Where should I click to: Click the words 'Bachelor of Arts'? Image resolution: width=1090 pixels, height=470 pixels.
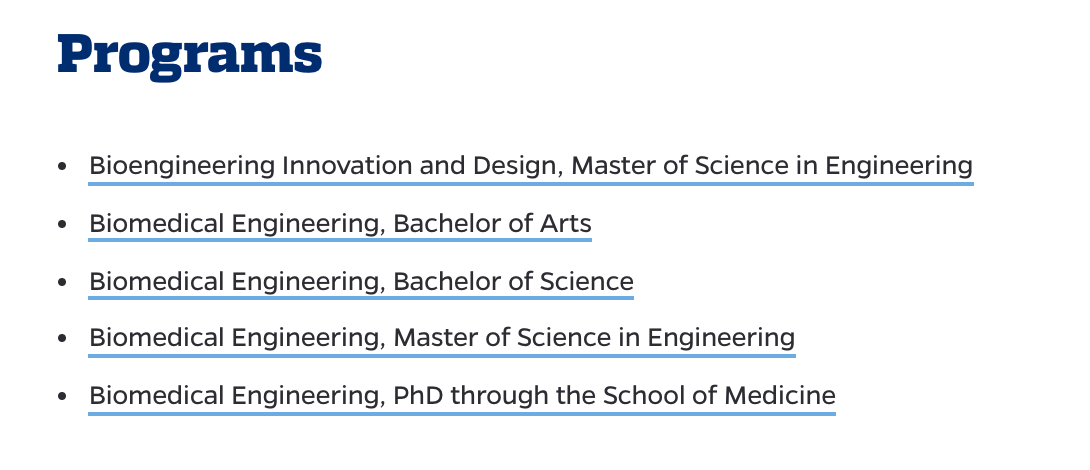coord(492,224)
